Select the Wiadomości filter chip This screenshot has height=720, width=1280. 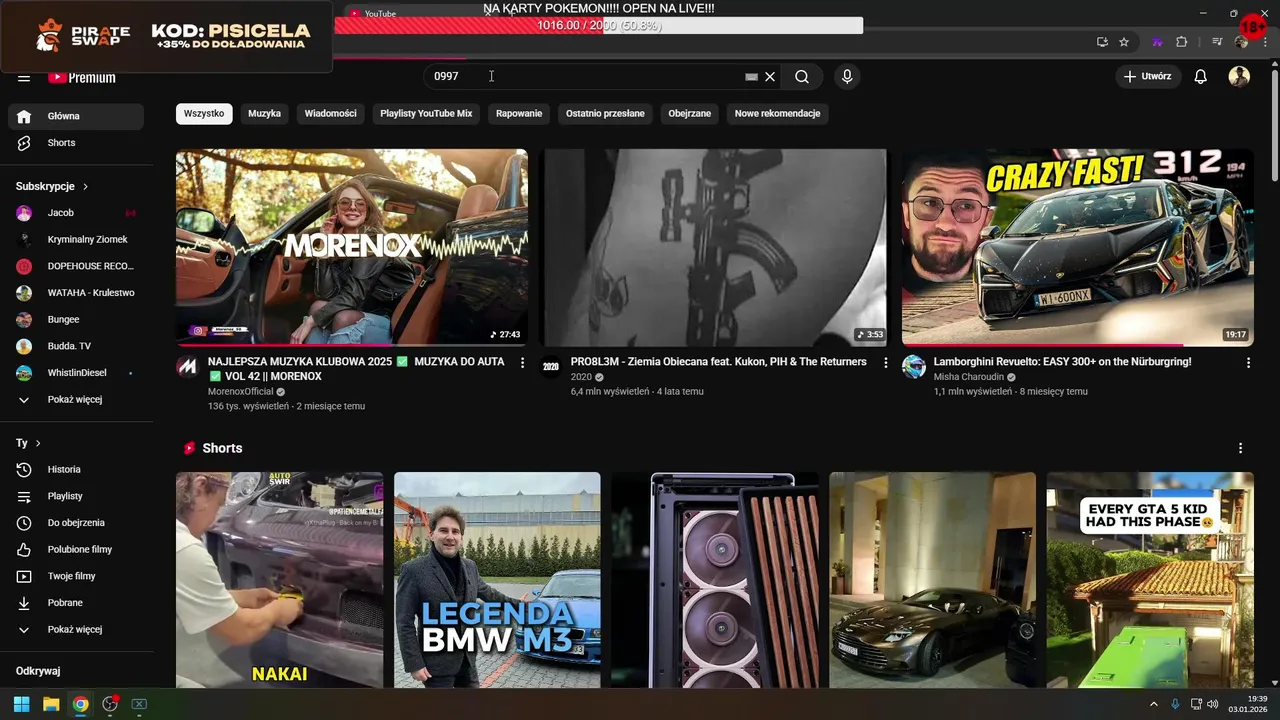click(330, 113)
